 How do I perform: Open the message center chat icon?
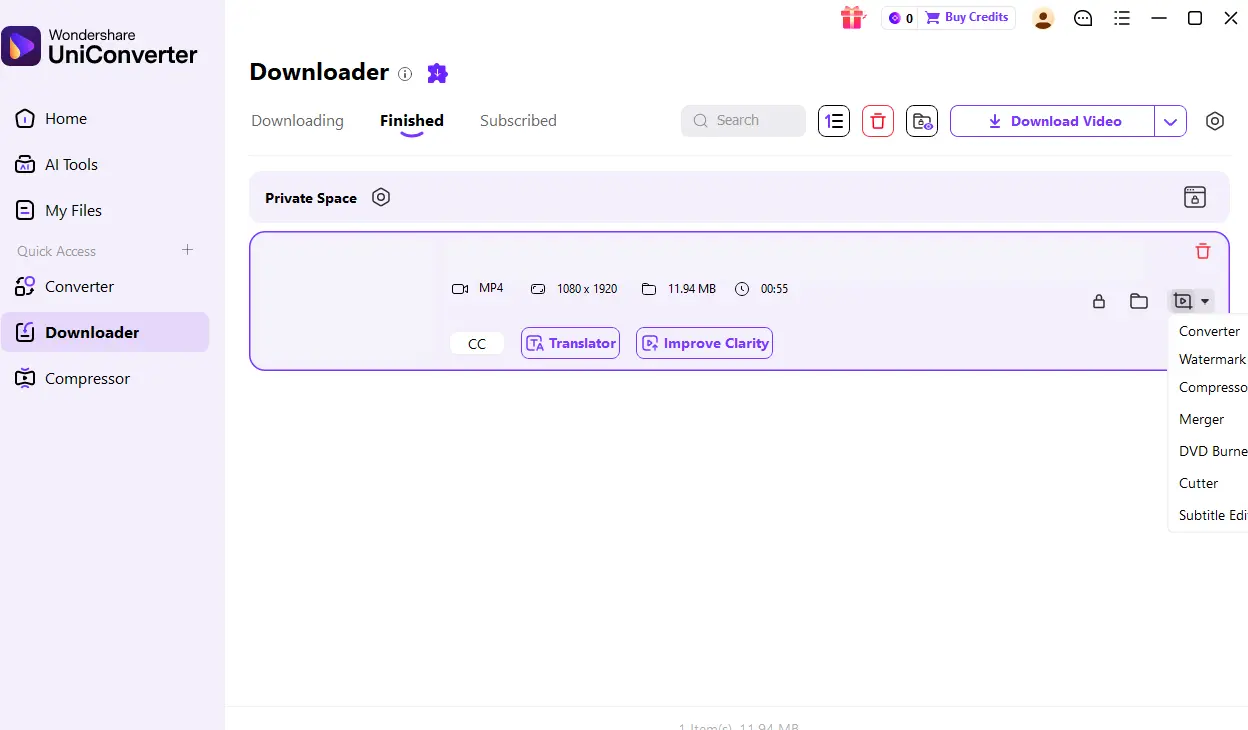click(x=1083, y=18)
